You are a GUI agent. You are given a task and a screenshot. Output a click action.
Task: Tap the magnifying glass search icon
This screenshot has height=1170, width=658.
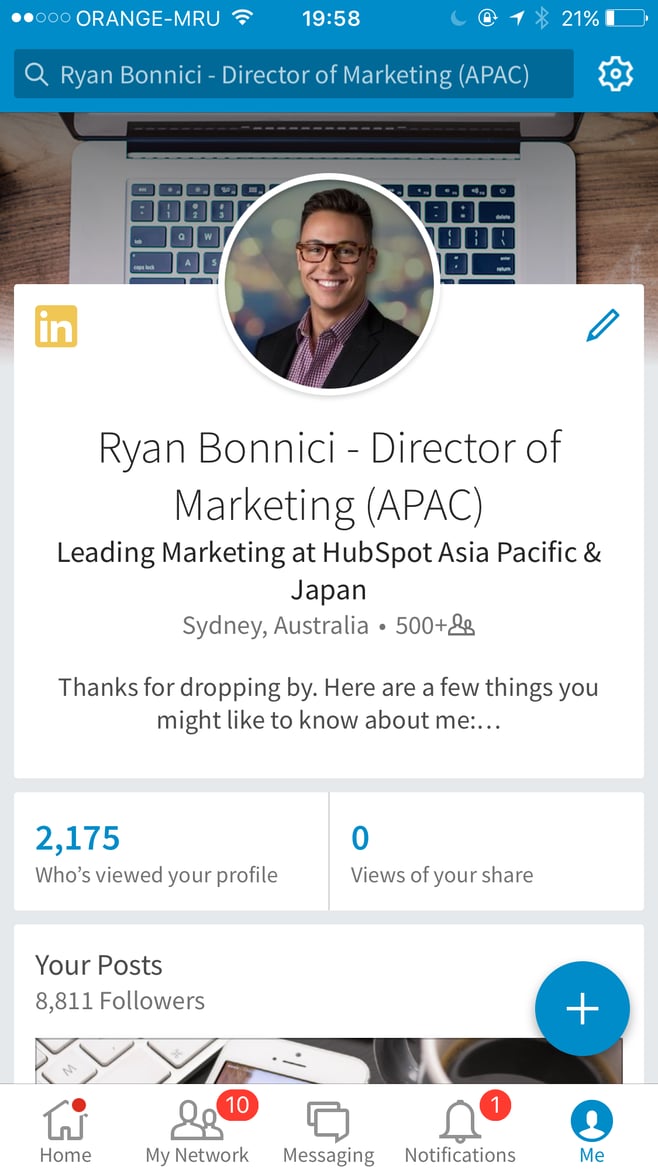click(x=36, y=74)
